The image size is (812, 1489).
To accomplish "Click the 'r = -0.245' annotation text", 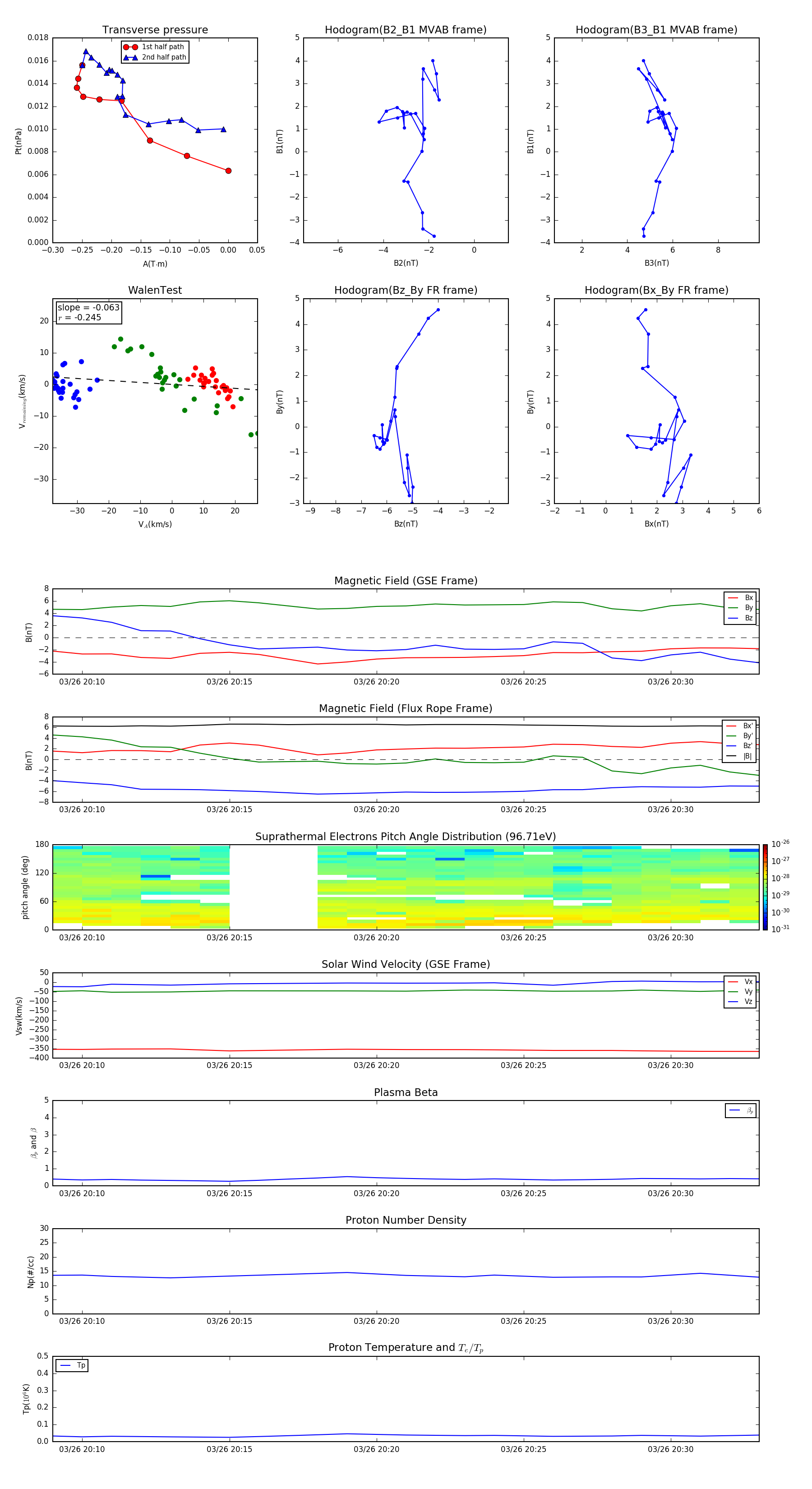I will [x=80, y=317].
